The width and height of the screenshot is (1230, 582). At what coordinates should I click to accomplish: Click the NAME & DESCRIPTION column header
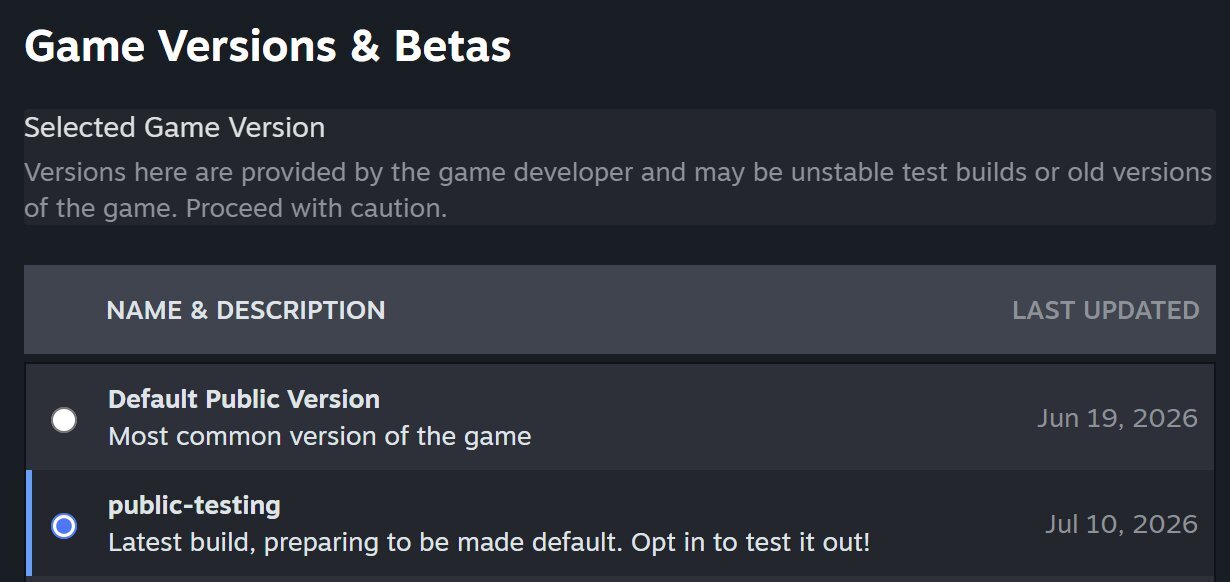click(246, 310)
